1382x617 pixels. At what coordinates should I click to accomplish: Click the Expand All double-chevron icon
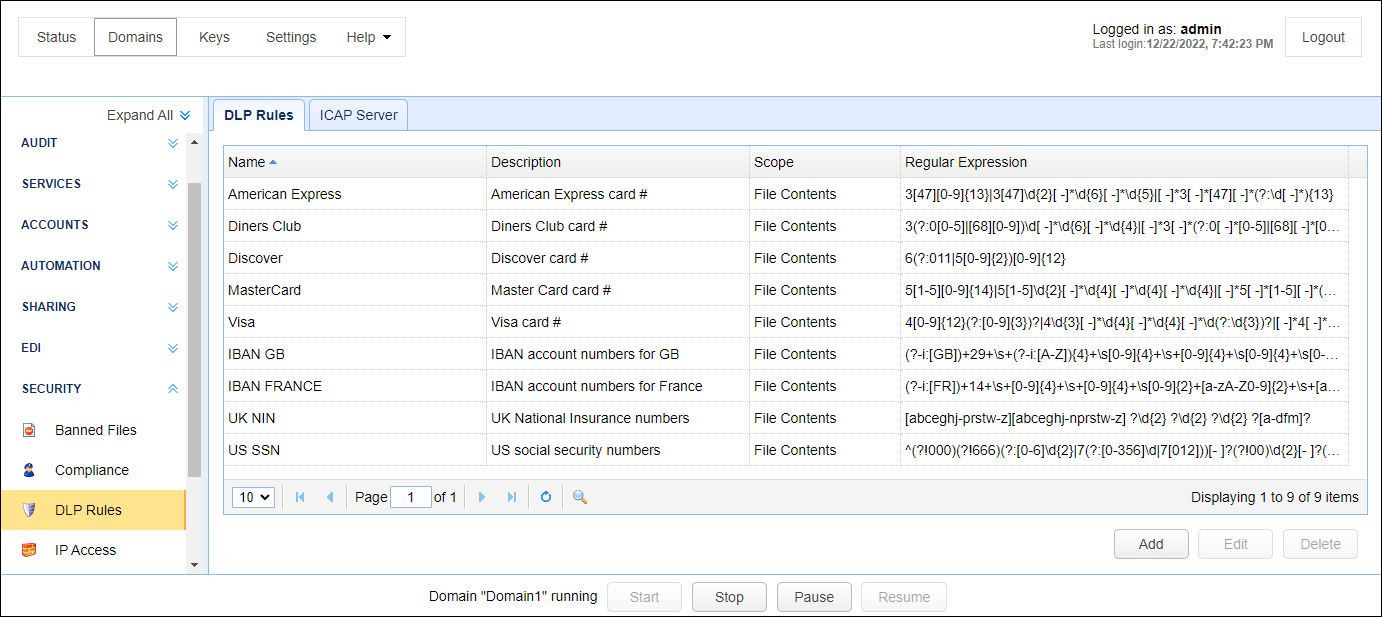185,116
